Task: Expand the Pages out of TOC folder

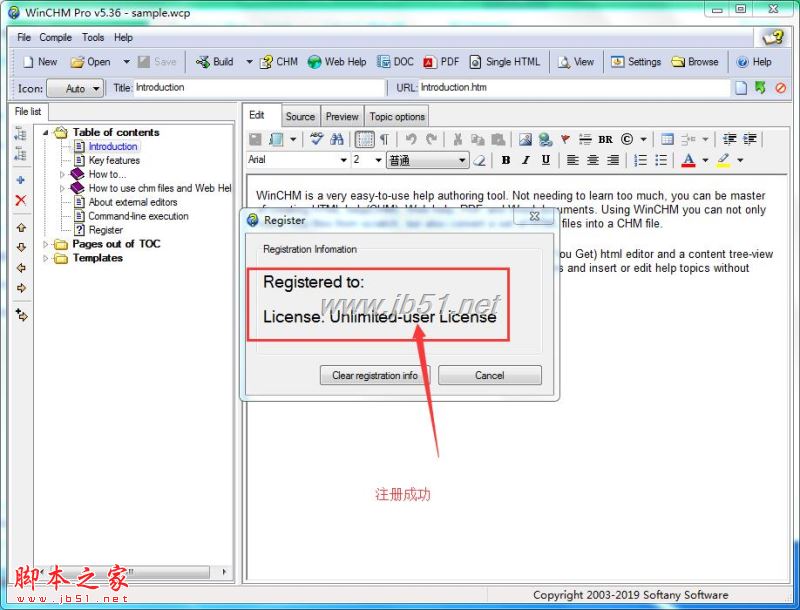Action: pyautogui.click(x=45, y=244)
